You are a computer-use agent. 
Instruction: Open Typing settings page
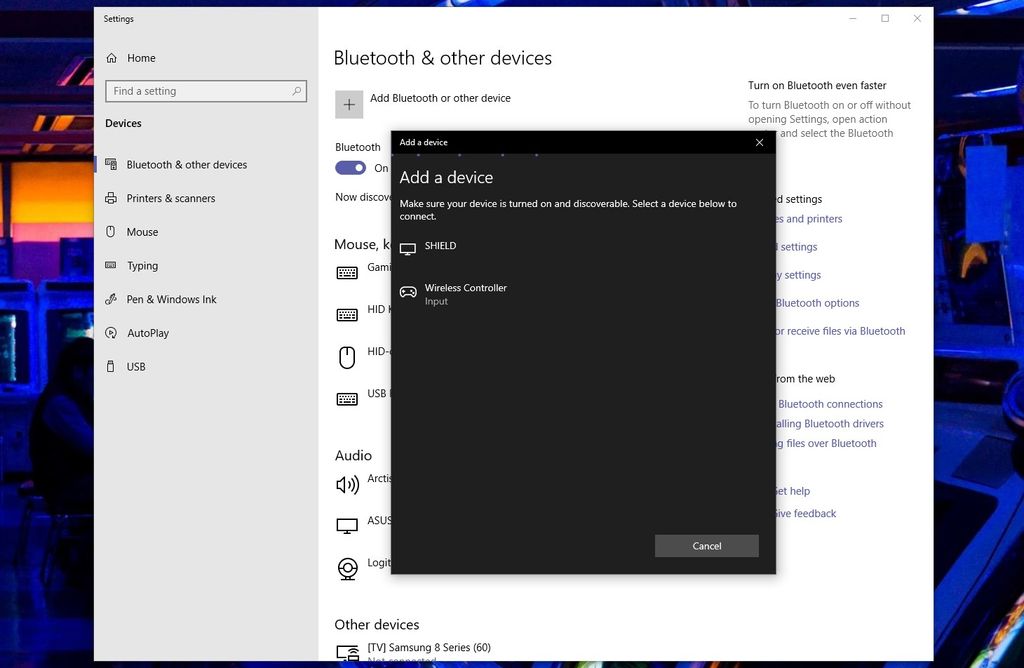142,266
